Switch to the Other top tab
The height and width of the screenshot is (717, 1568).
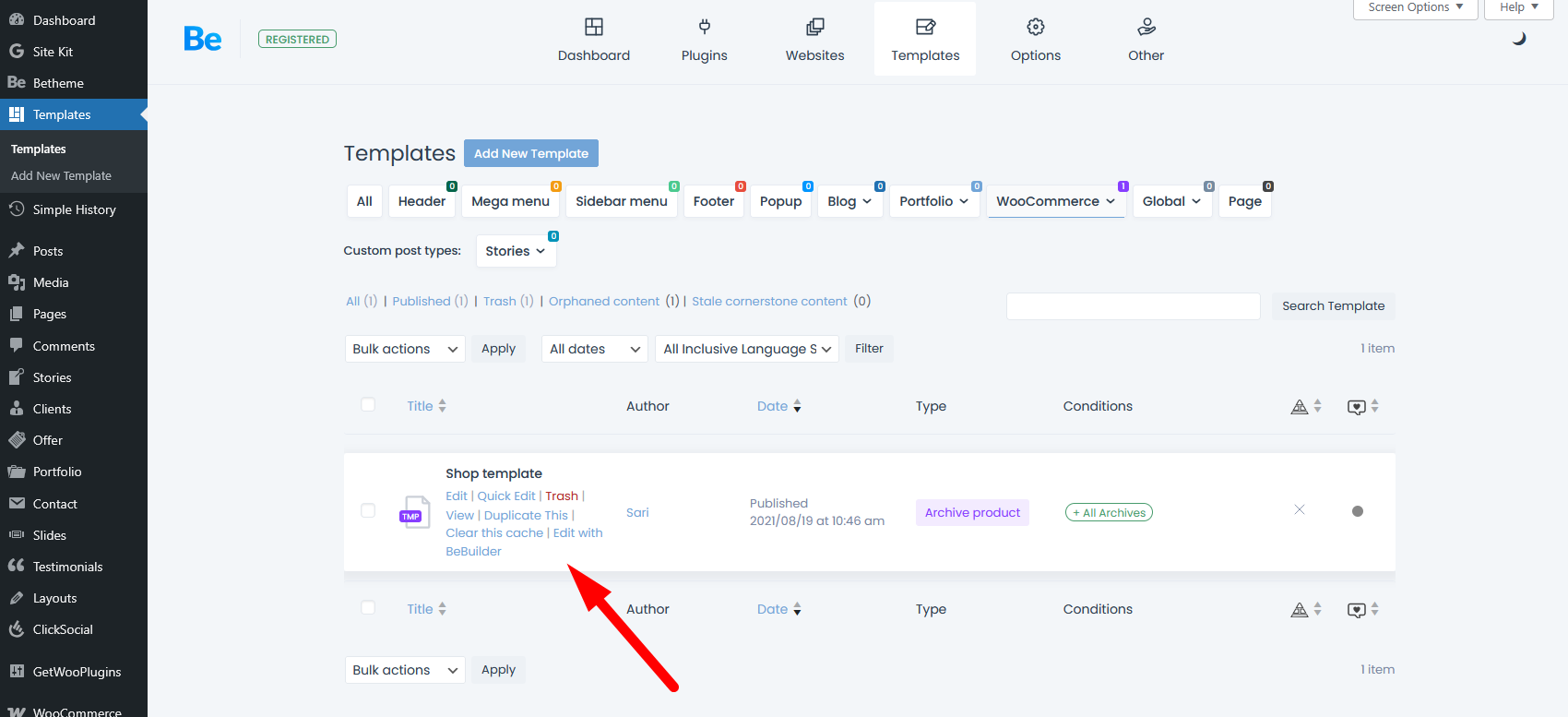[x=1146, y=39]
